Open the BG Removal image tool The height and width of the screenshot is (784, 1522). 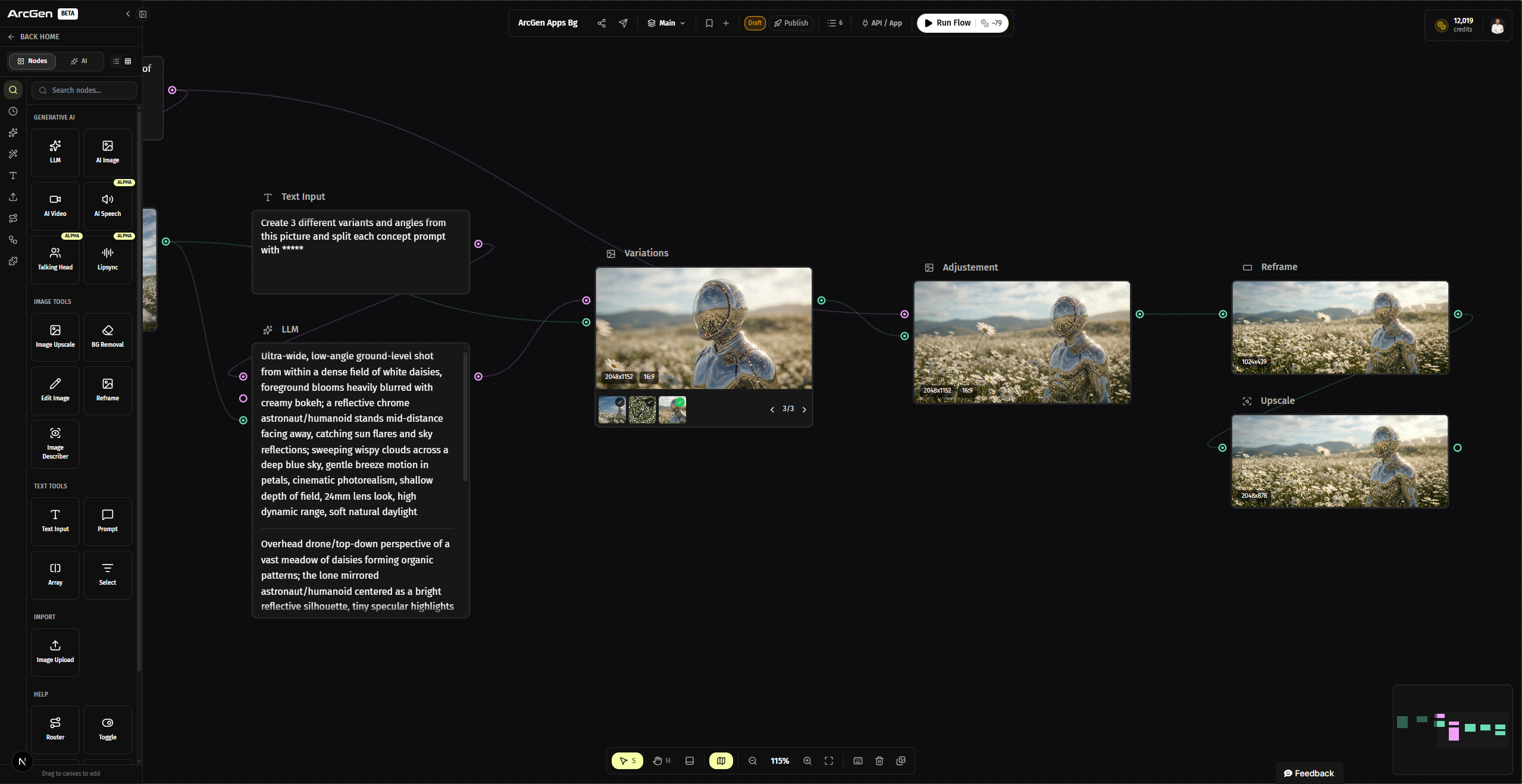click(107, 337)
